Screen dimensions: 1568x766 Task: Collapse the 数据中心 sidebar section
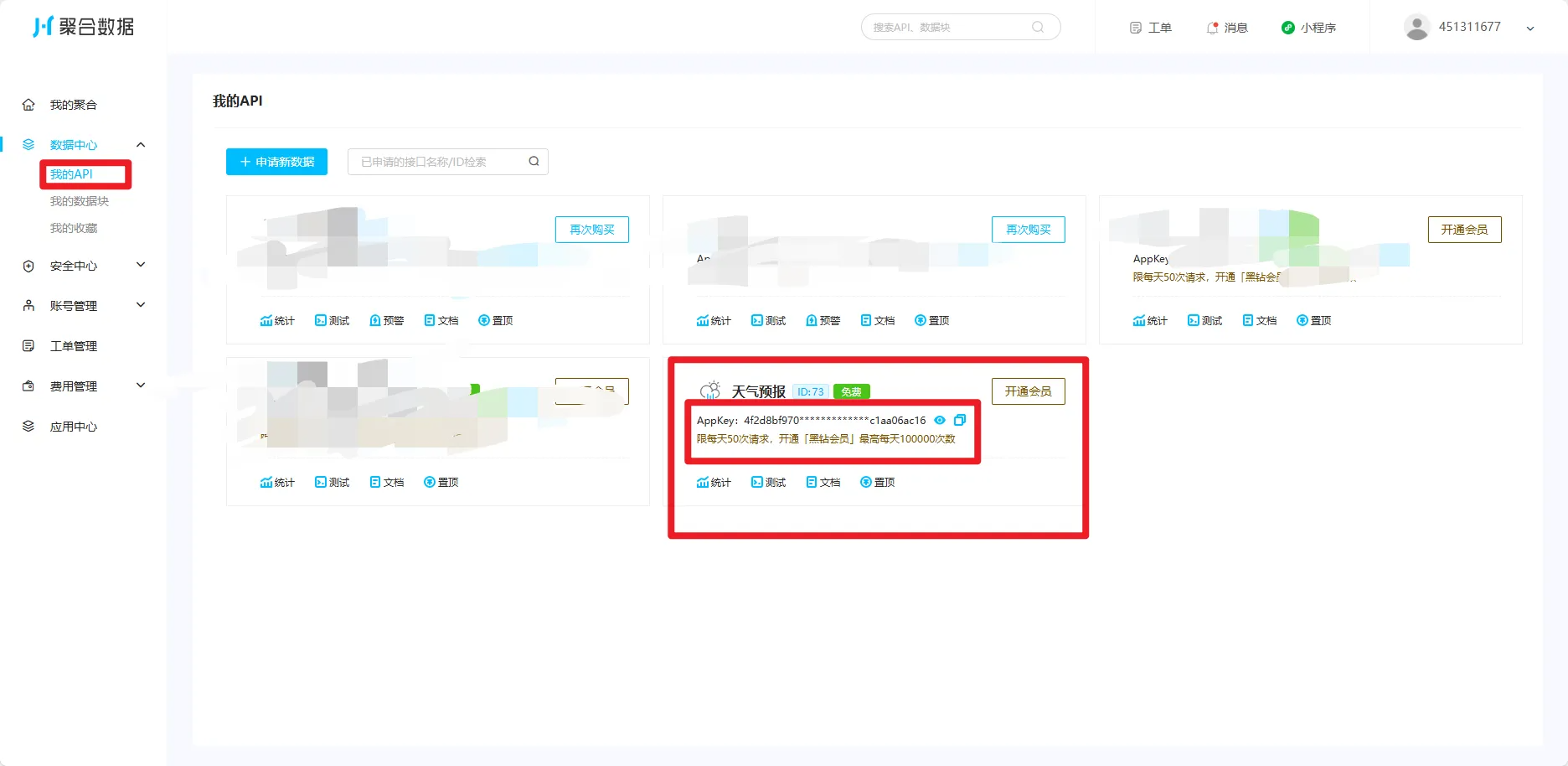point(141,145)
